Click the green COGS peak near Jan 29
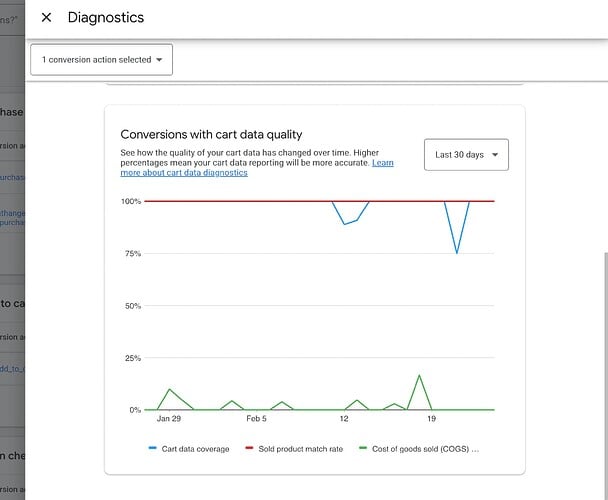The height and width of the screenshot is (500, 608). pyautogui.click(x=170, y=389)
